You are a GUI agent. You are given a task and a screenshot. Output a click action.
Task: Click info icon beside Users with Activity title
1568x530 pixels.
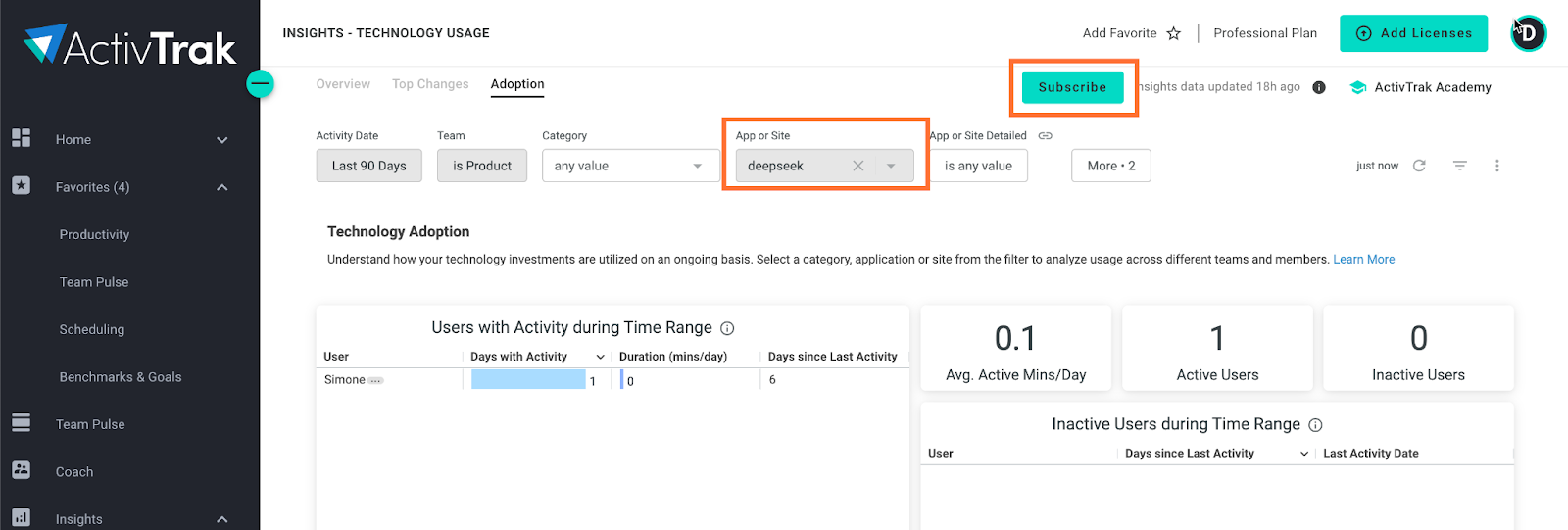pos(727,328)
